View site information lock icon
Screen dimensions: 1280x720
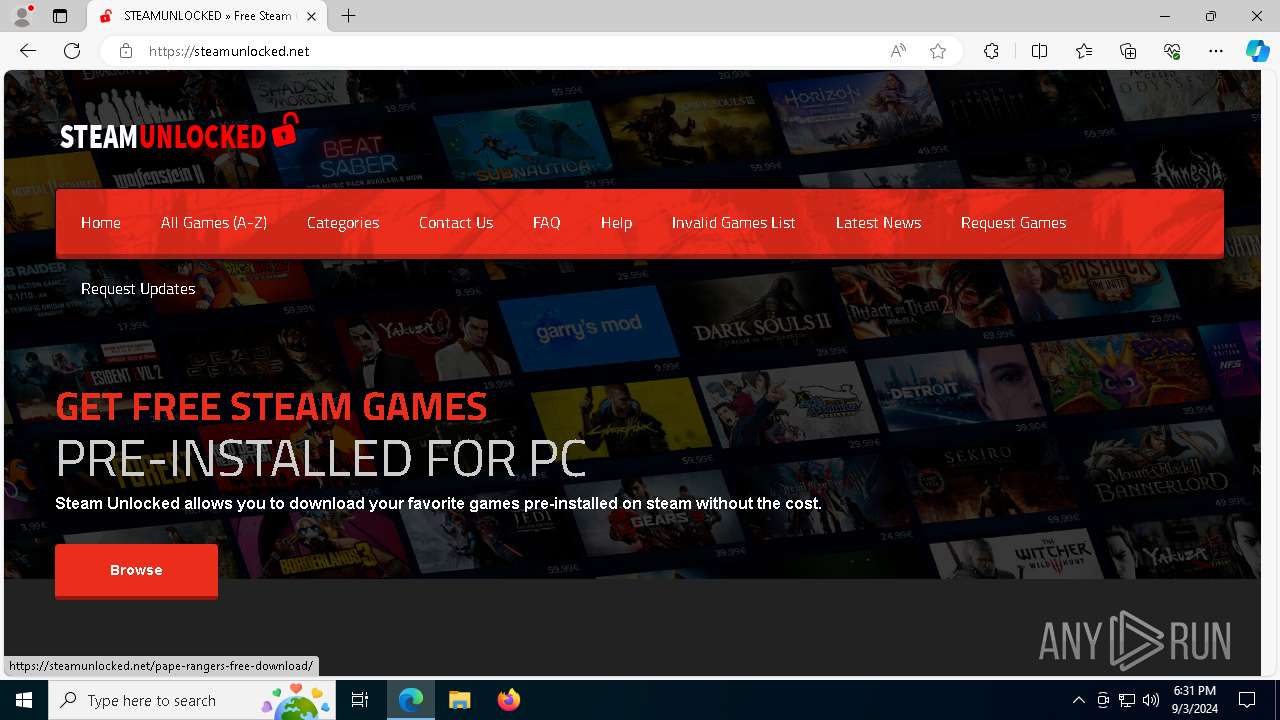pos(125,51)
